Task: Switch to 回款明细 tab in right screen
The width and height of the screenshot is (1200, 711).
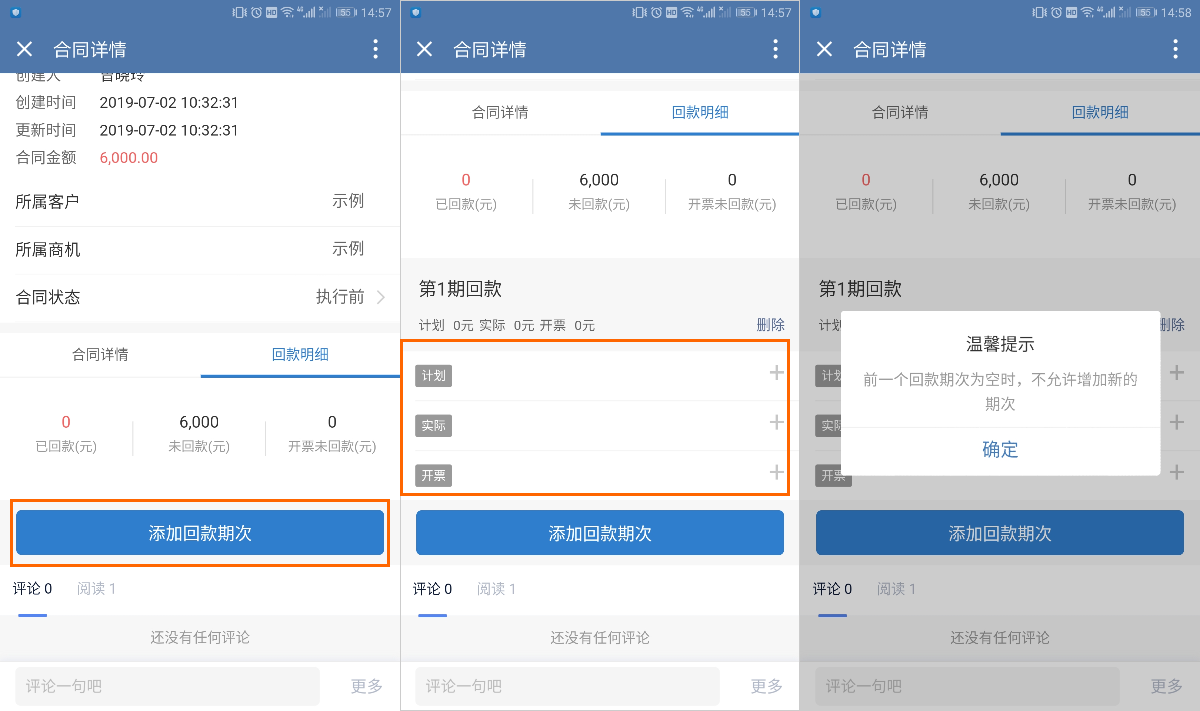Action: 1100,112
